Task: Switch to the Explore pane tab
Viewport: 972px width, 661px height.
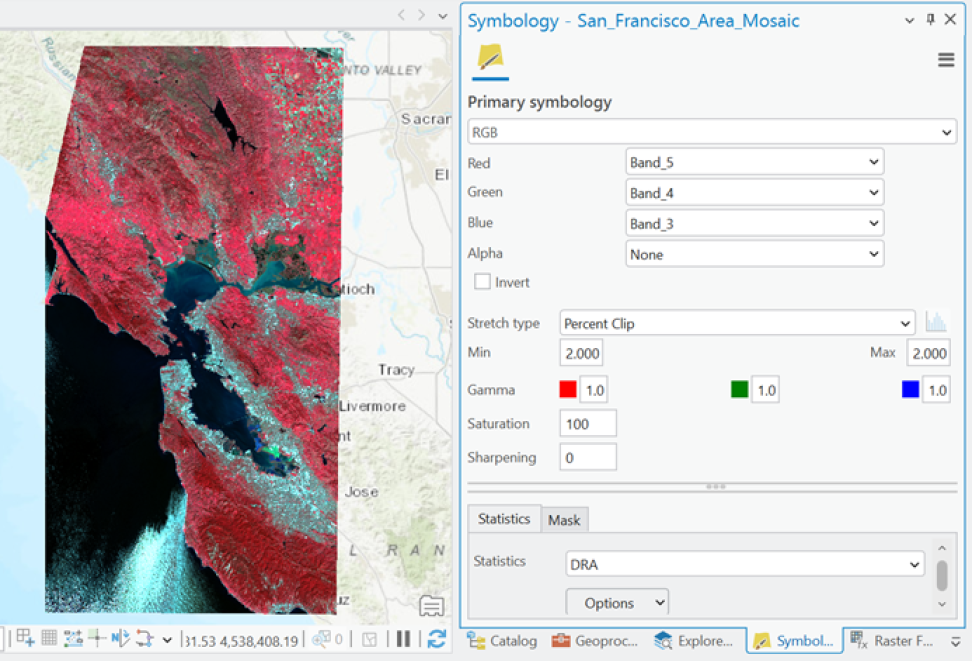Action: click(x=694, y=641)
